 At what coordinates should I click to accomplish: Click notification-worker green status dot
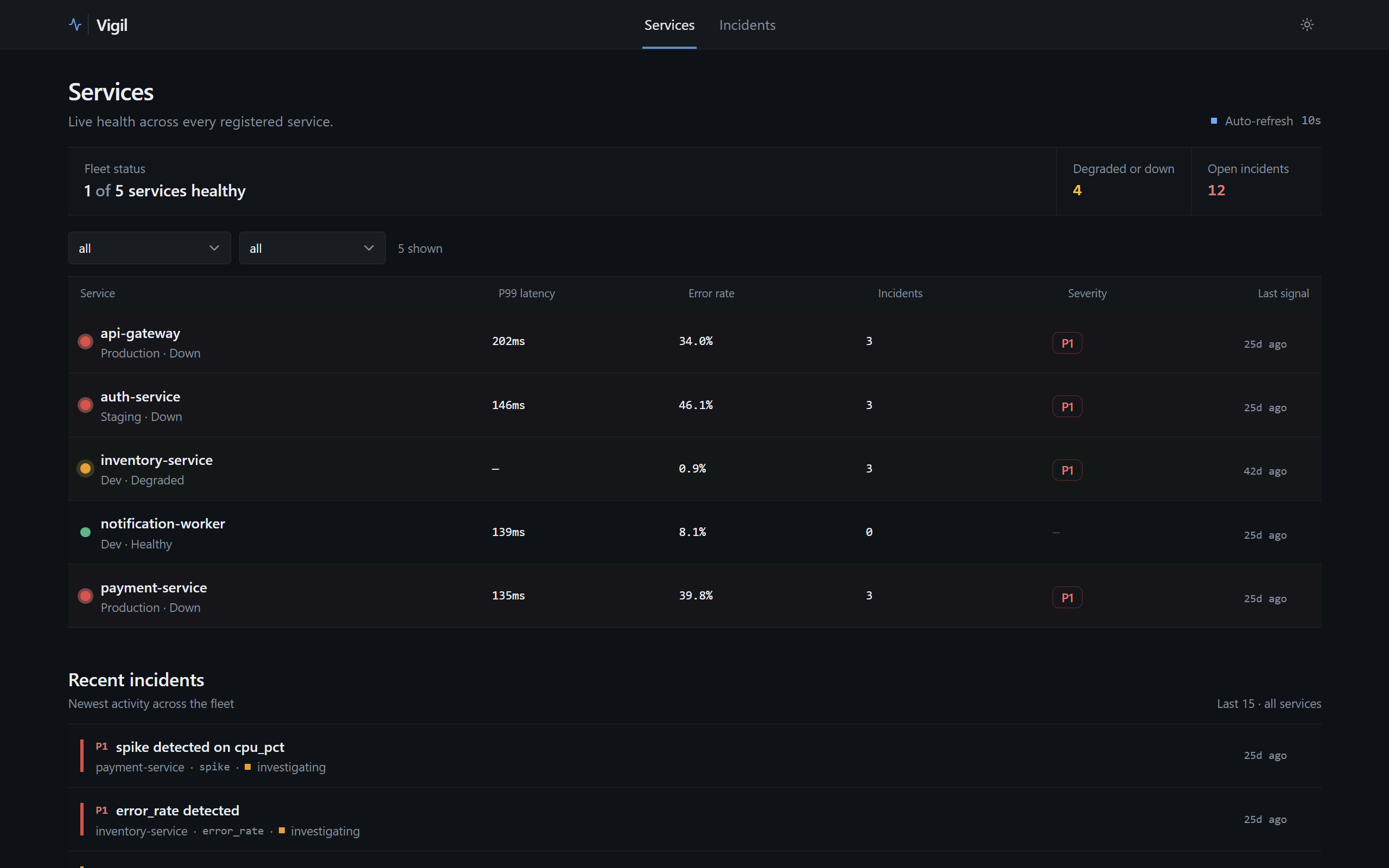click(x=86, y=532)
